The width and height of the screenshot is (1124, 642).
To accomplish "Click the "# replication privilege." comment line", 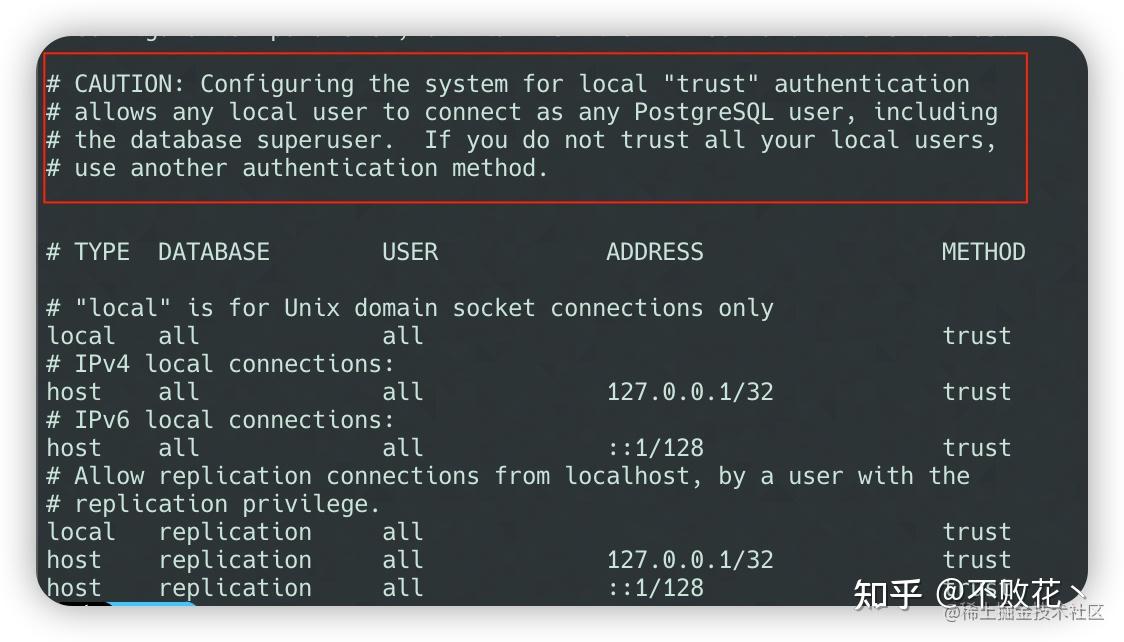I will point(221,504).
